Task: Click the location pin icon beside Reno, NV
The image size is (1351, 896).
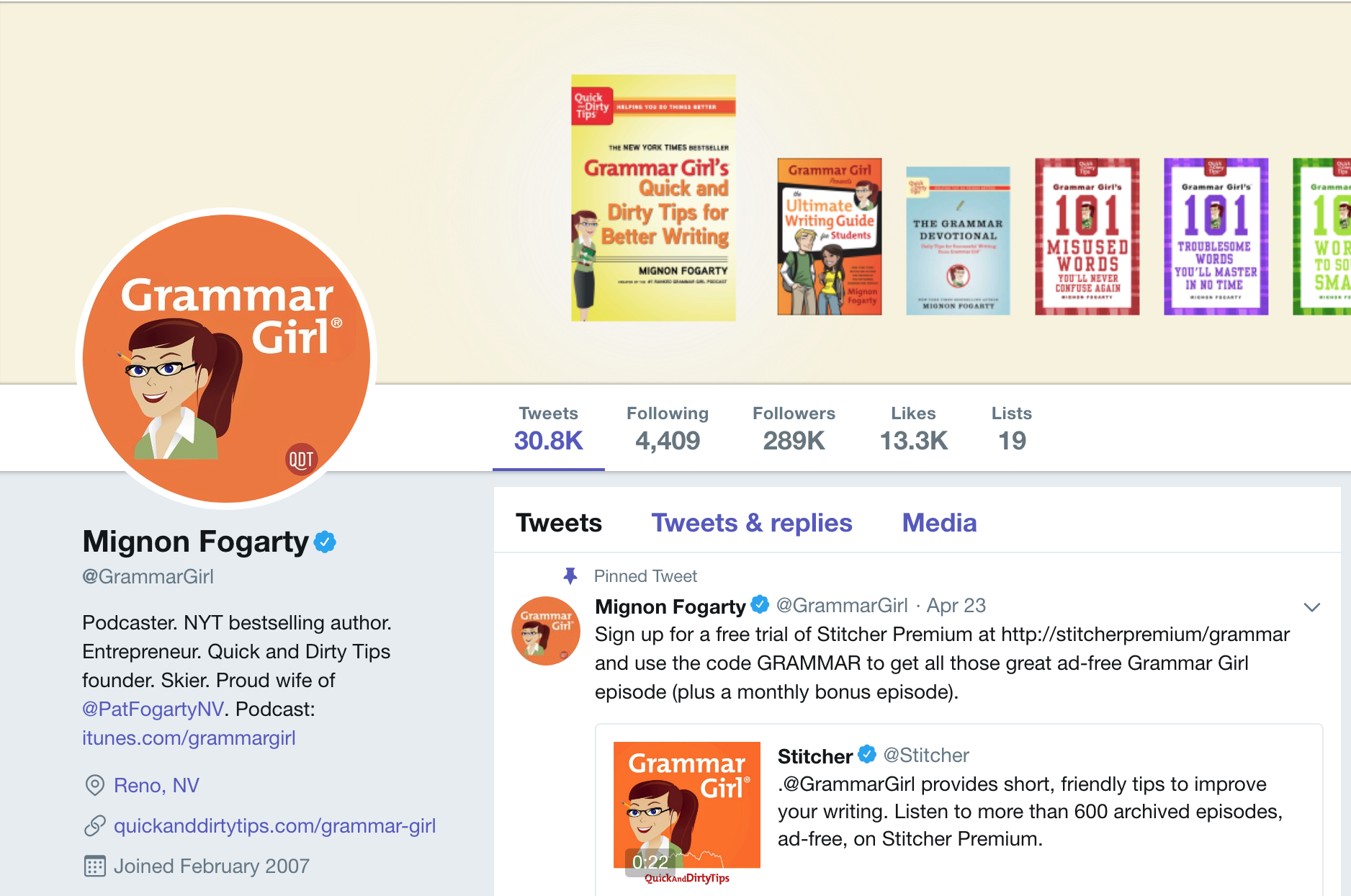Action: point(94,785)
